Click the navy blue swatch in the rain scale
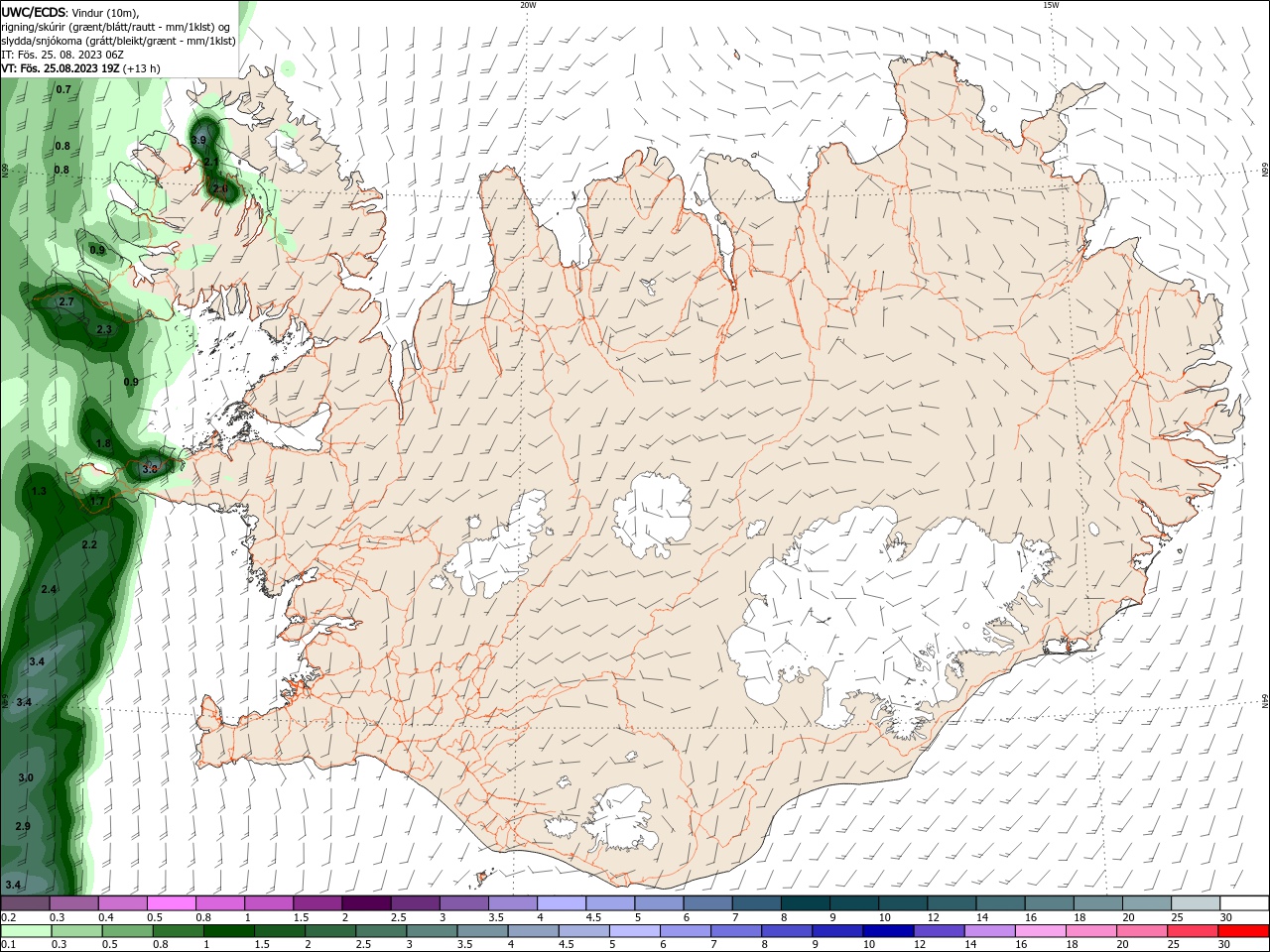1270x952 pixels. 888,930
